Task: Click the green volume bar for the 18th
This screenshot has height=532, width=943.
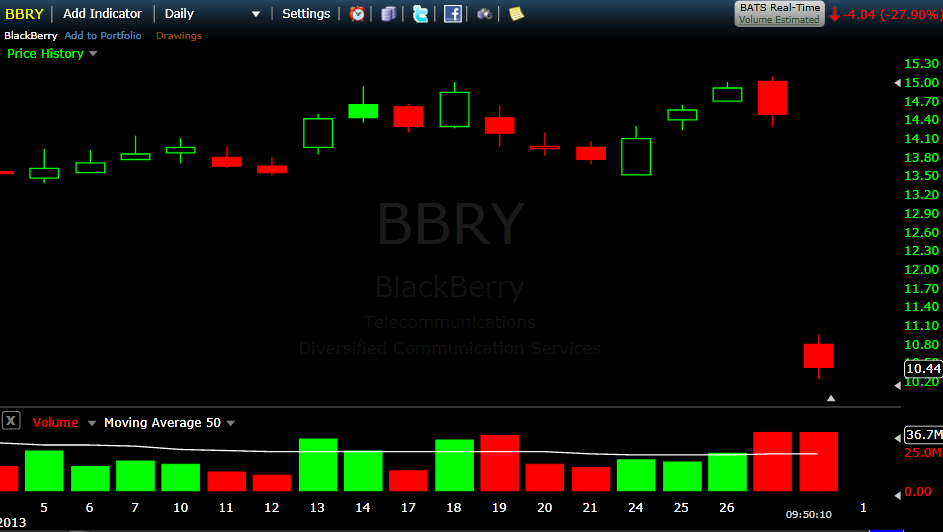Action: pyautogui.click(x=454, y=465)
